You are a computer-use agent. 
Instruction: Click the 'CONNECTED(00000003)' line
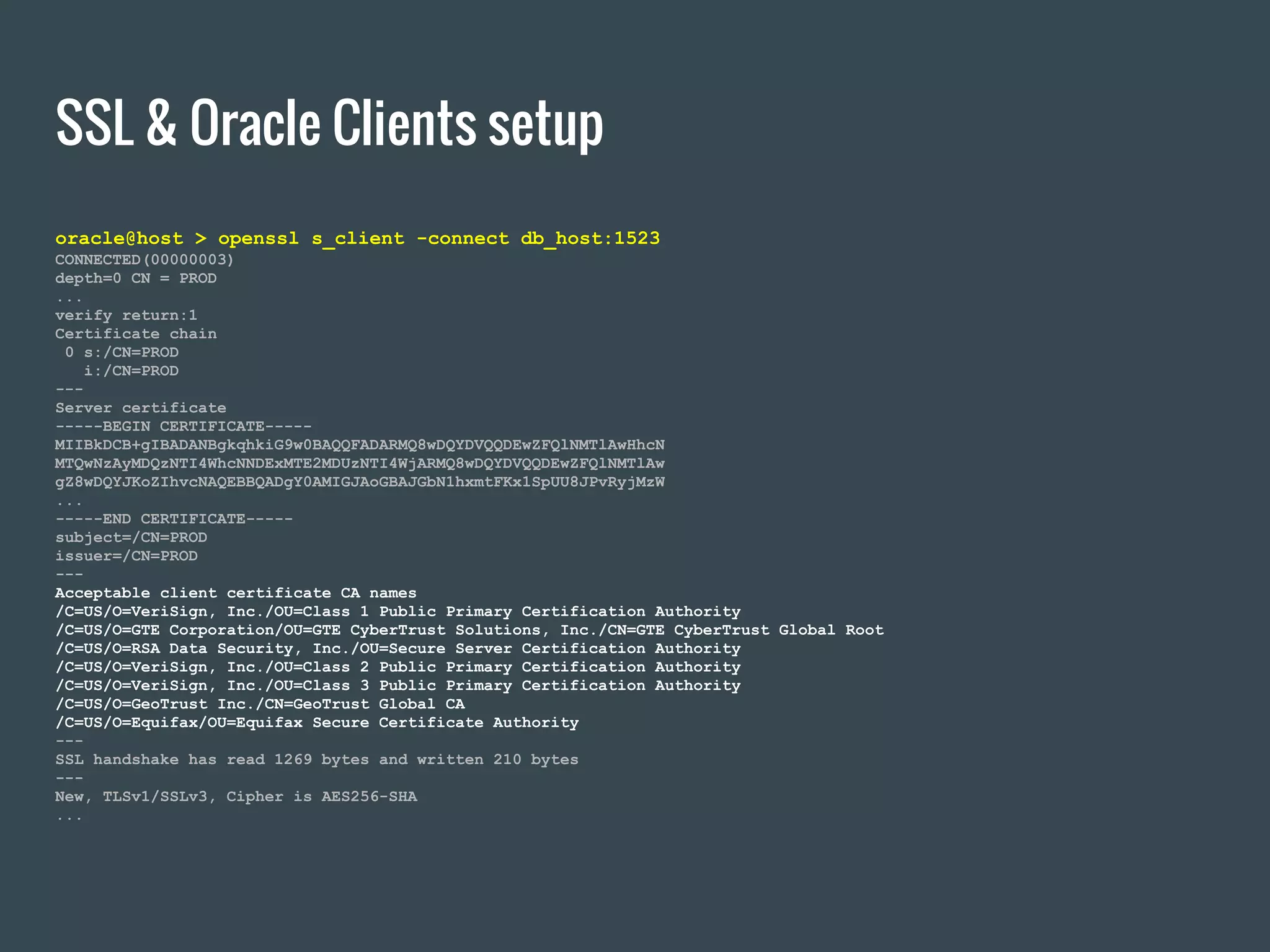coord(144,260)
